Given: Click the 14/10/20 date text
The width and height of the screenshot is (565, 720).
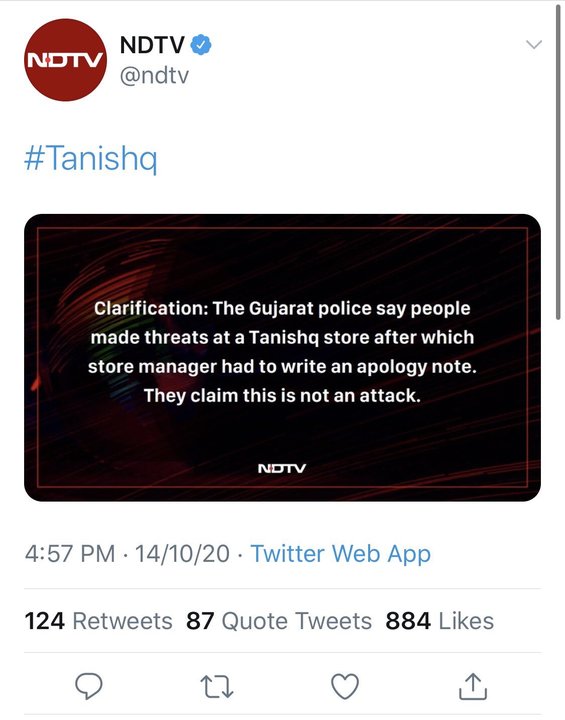Looking at the screenshot, I should click(182, 553).
